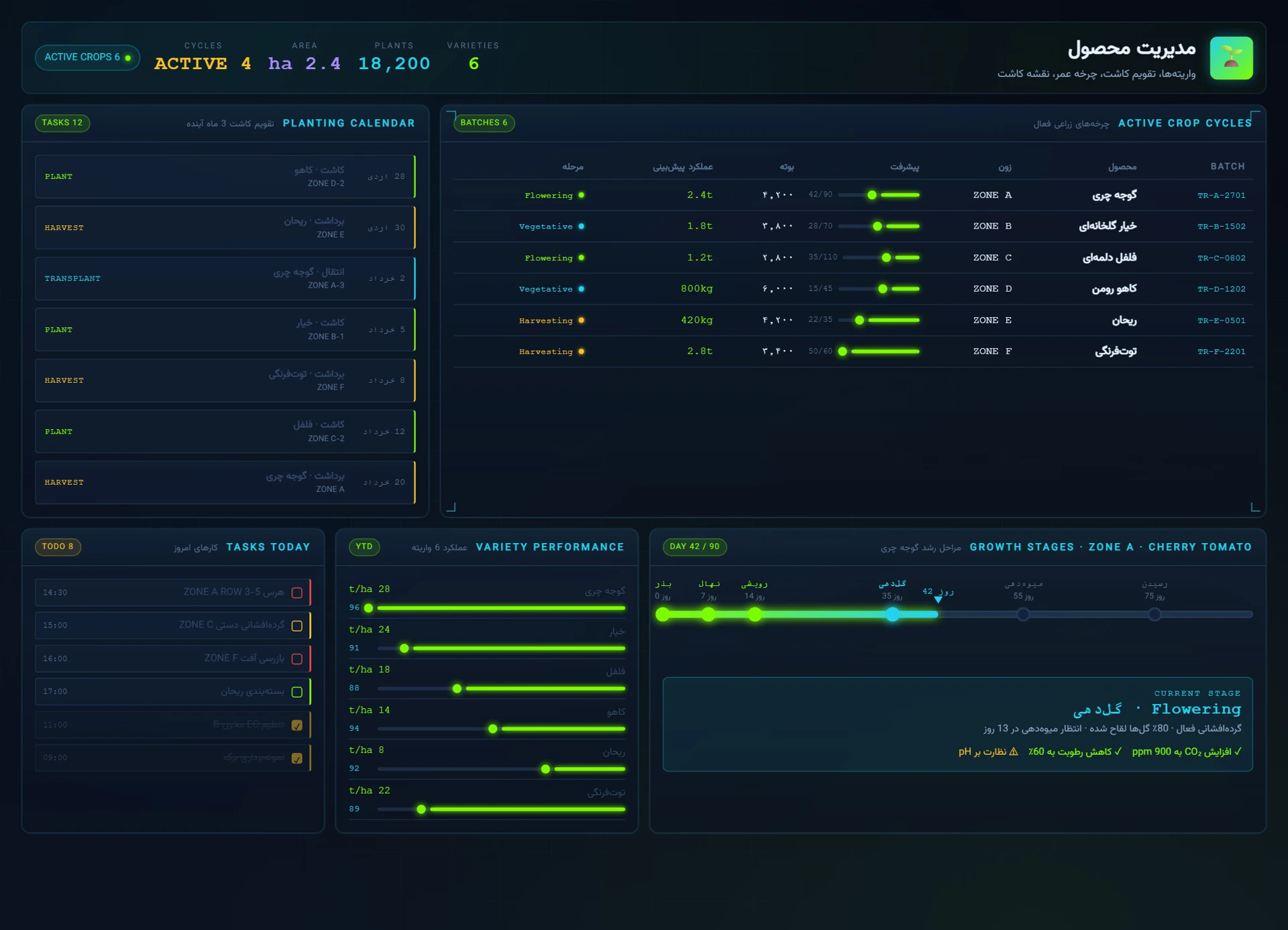
Task: Open batch TR-F-2201 link
Action: pyautogui.click(x=1221, y=351)
